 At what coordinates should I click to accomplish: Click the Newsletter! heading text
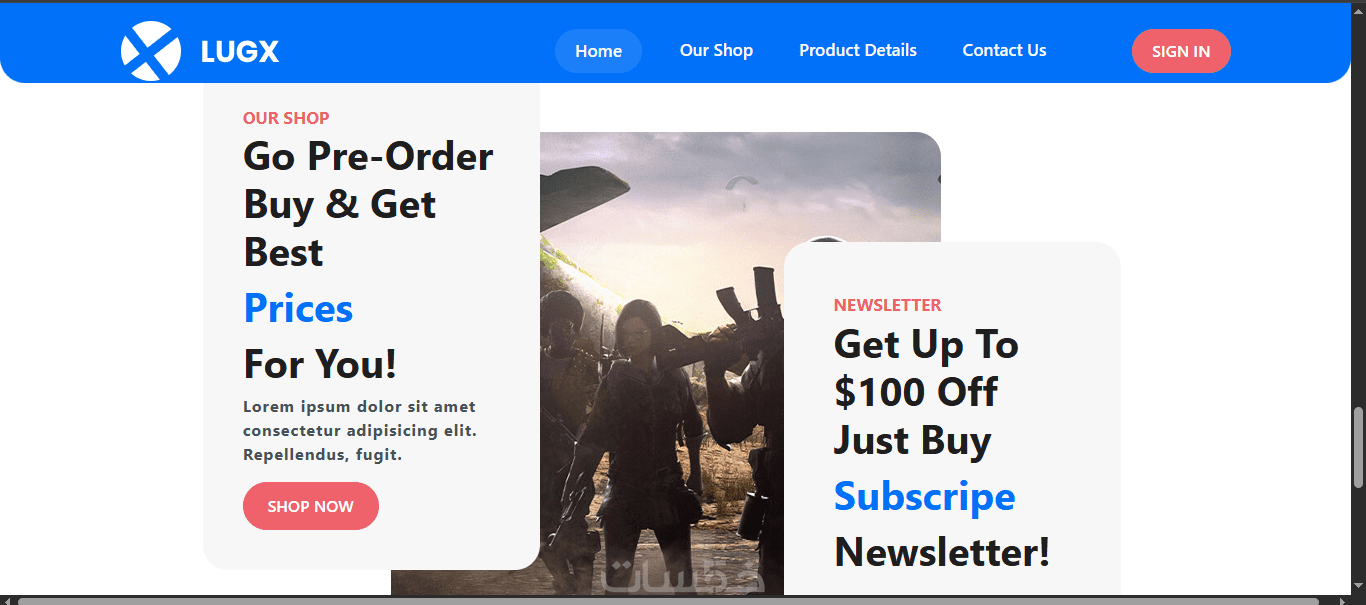coord(942,552)
